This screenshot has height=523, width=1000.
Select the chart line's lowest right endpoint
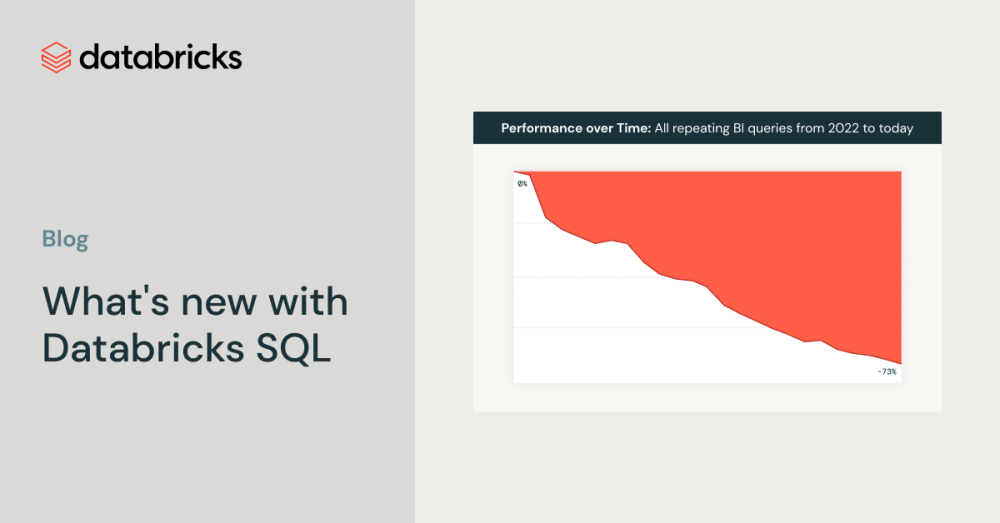point(901,364)
